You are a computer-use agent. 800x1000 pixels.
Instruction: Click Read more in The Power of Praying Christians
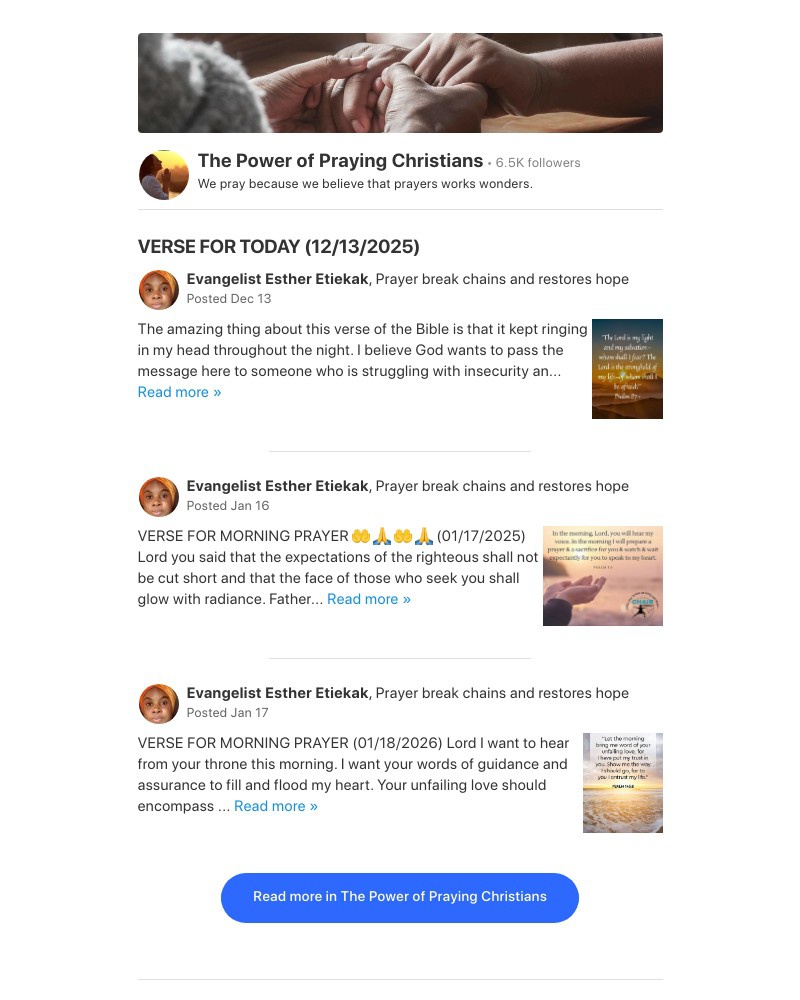coord(400,897)
